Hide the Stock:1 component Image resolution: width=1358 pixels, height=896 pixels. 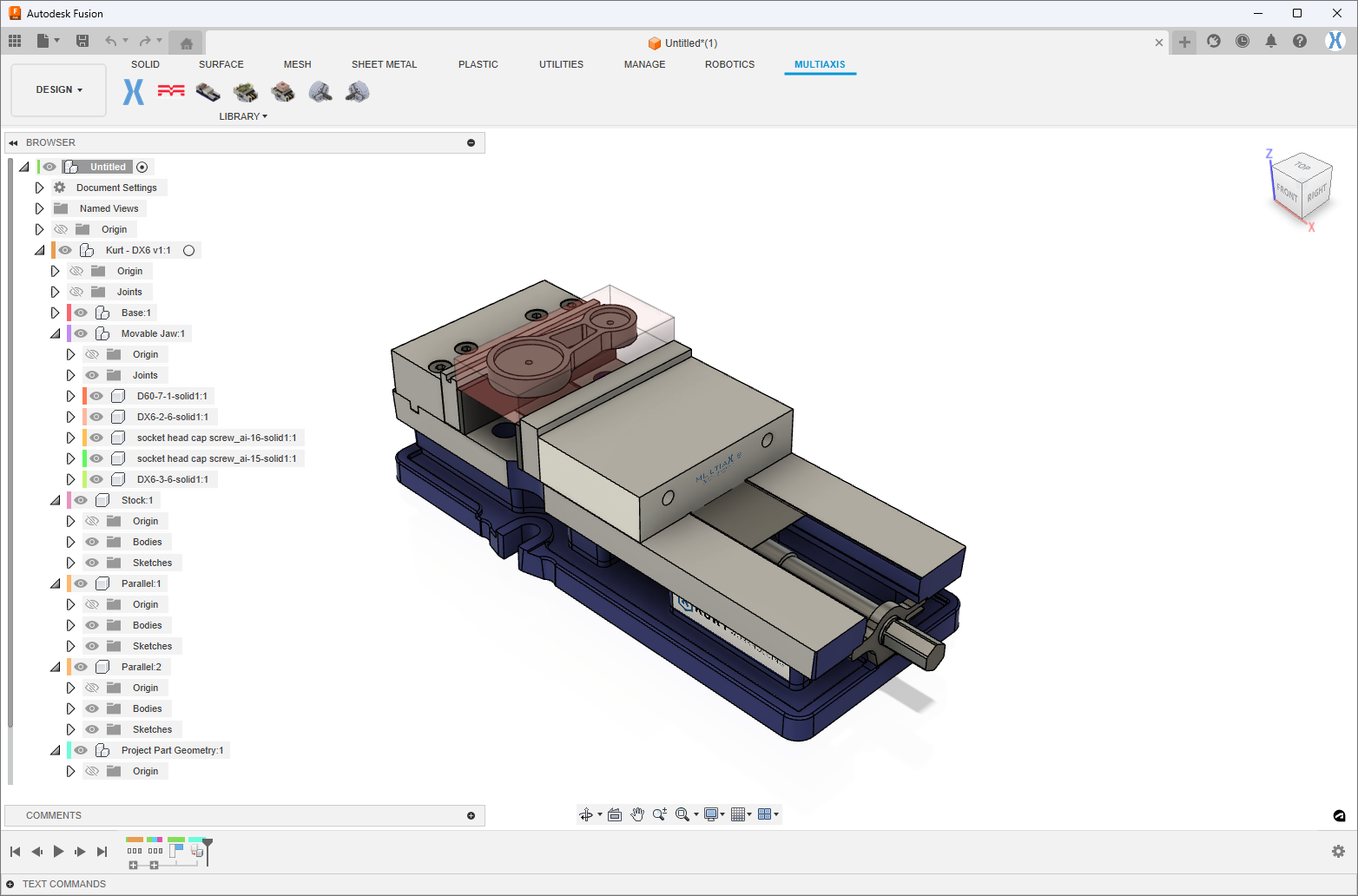click(81, 500)
